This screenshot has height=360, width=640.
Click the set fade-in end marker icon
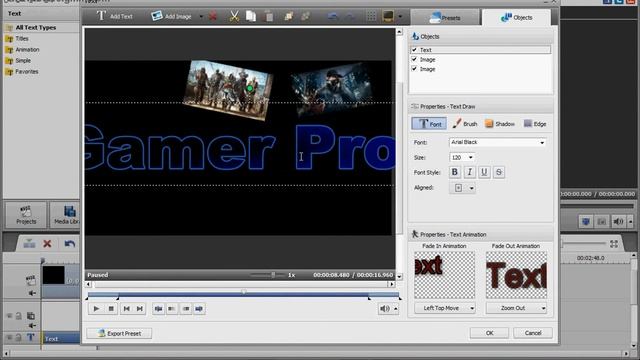coord(172,309)
